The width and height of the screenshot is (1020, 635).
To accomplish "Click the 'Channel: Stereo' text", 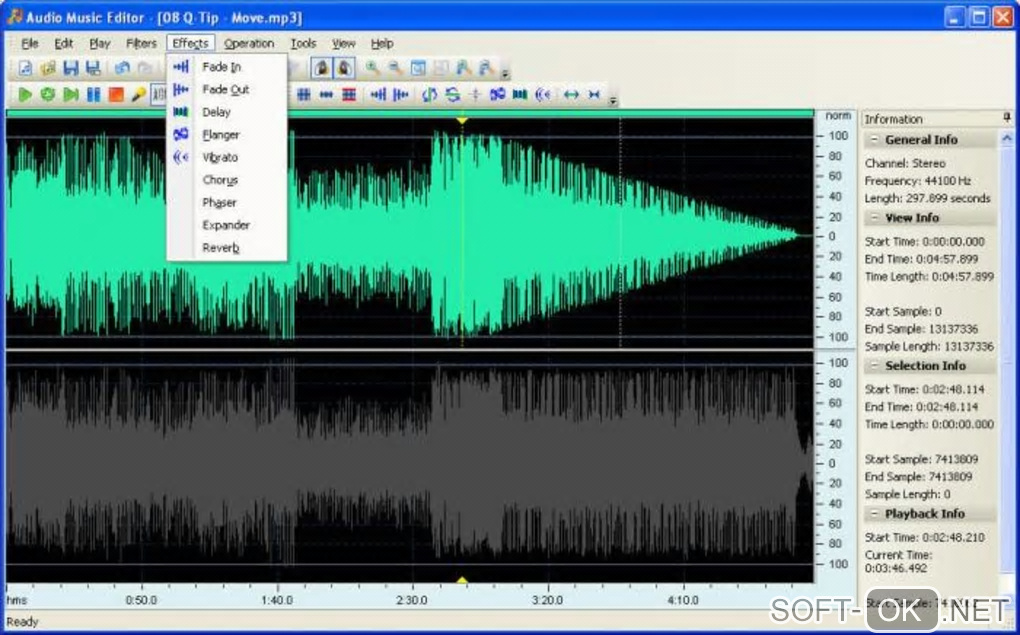I will pyautogui.click(x=905, y=163).
